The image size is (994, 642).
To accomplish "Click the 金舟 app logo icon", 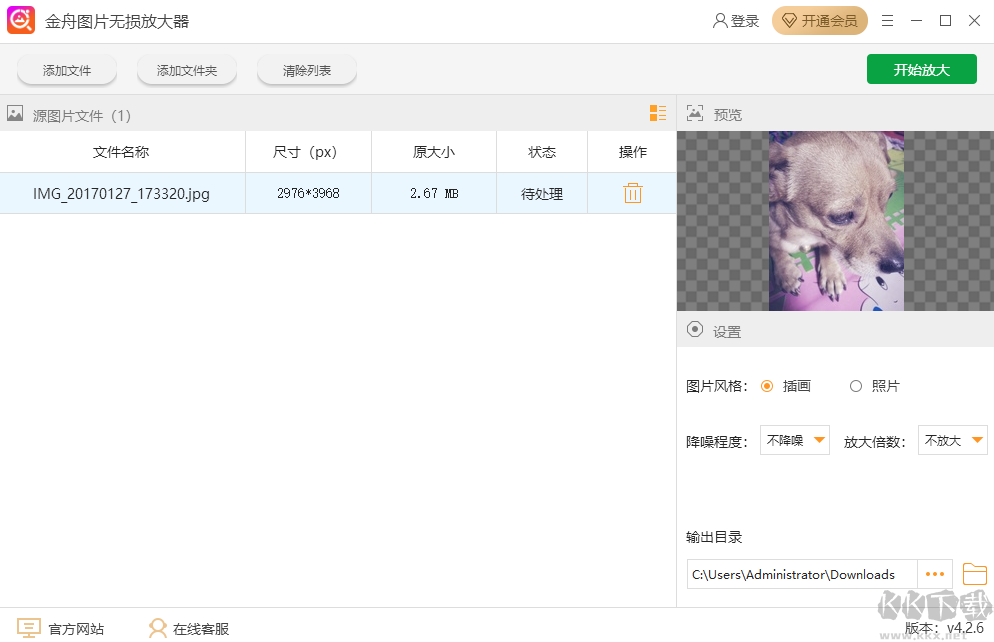I will (20, 20).
